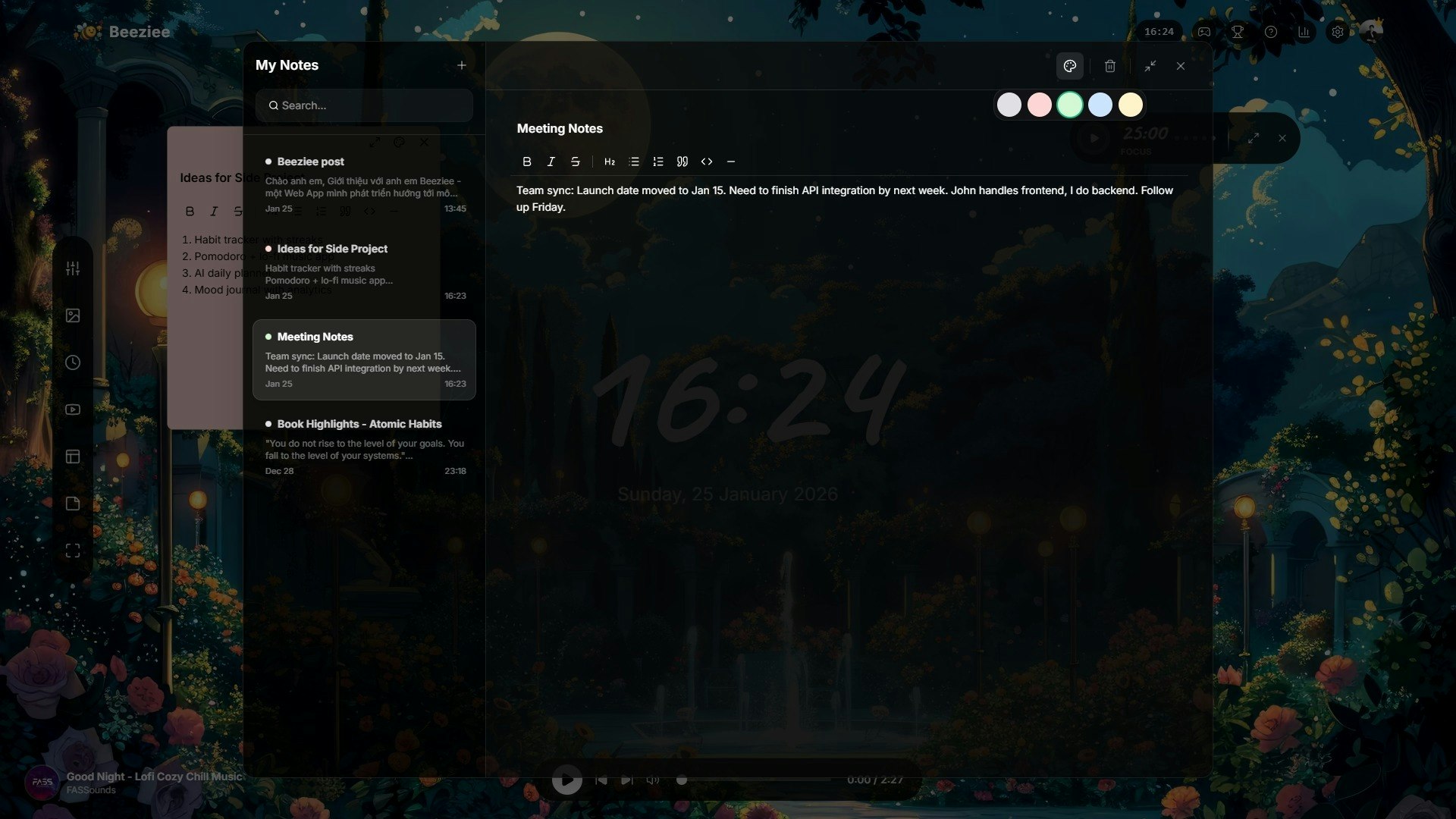This screenshot has width=1456, height=819.
Task: Insert H2 heading in Meeting Notes
Action: (610, 162)
